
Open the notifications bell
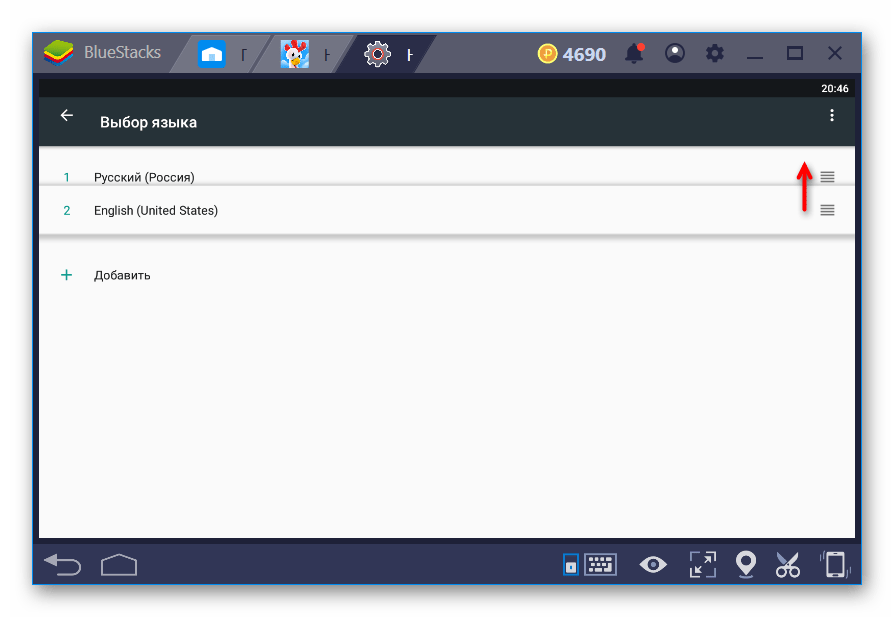pos(635,54)
